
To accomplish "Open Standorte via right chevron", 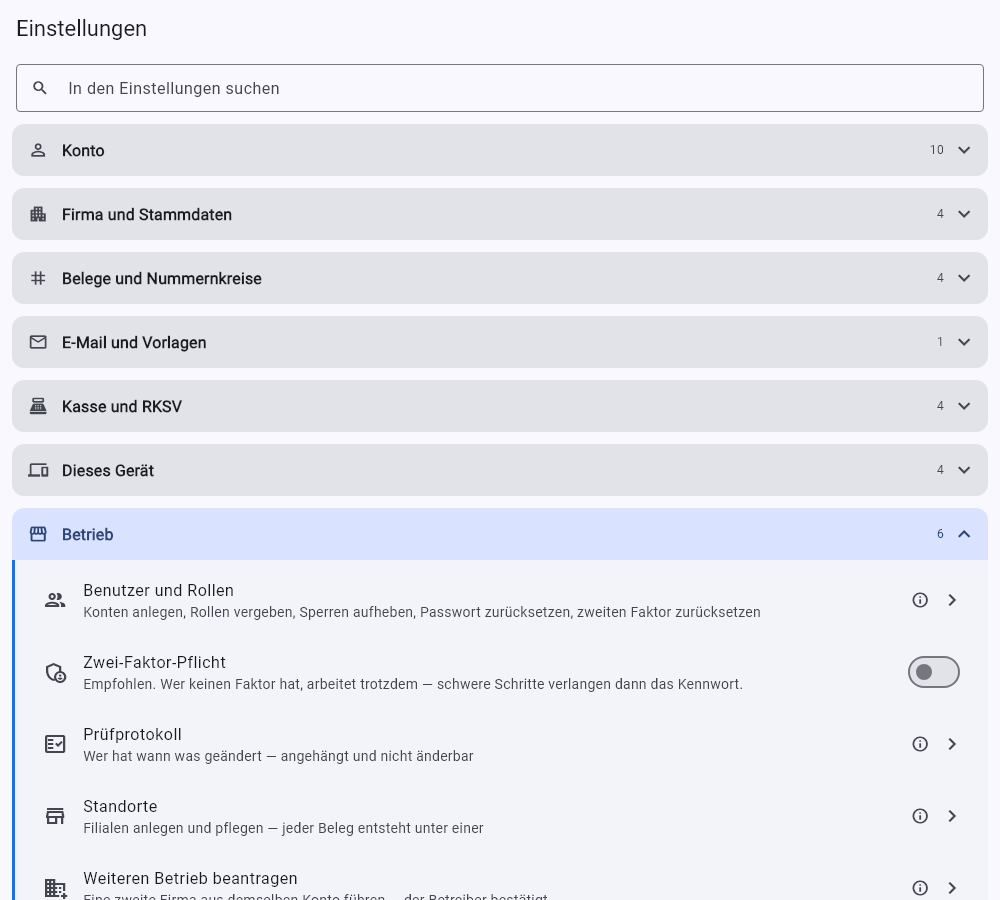I will (952, 816).
